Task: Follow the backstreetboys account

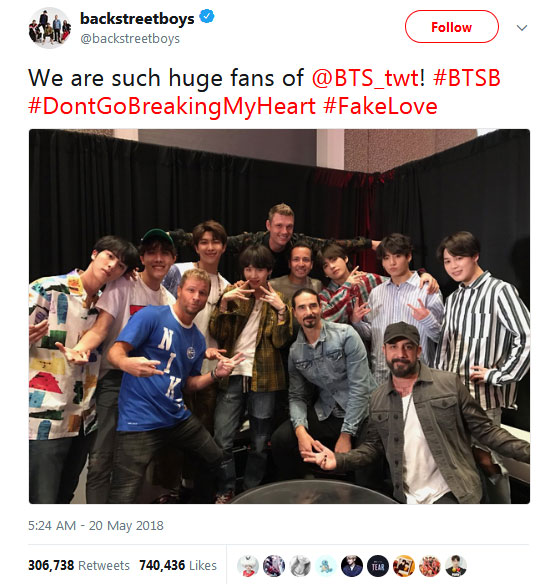Action: 452,27
